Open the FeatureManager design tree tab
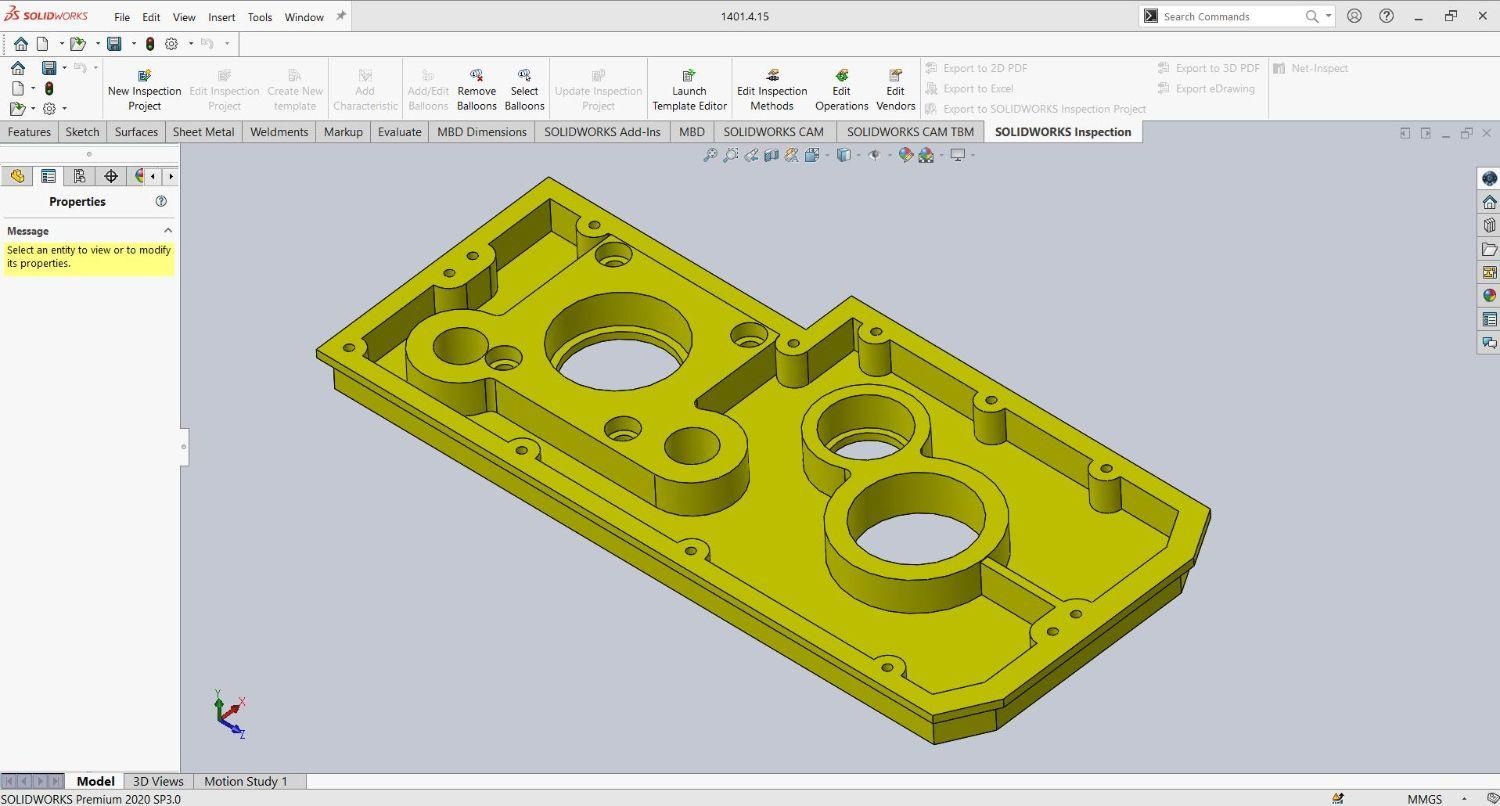Screen dimensions: 1500x806 [x=17, y=176]
